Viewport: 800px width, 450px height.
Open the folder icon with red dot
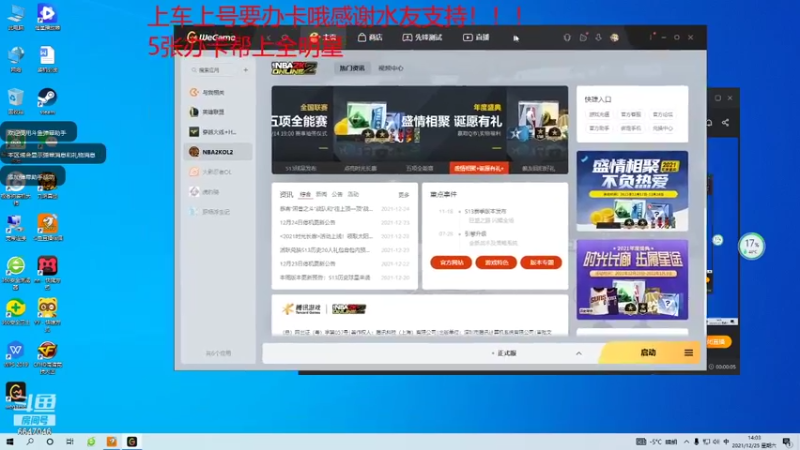[583, 37]
